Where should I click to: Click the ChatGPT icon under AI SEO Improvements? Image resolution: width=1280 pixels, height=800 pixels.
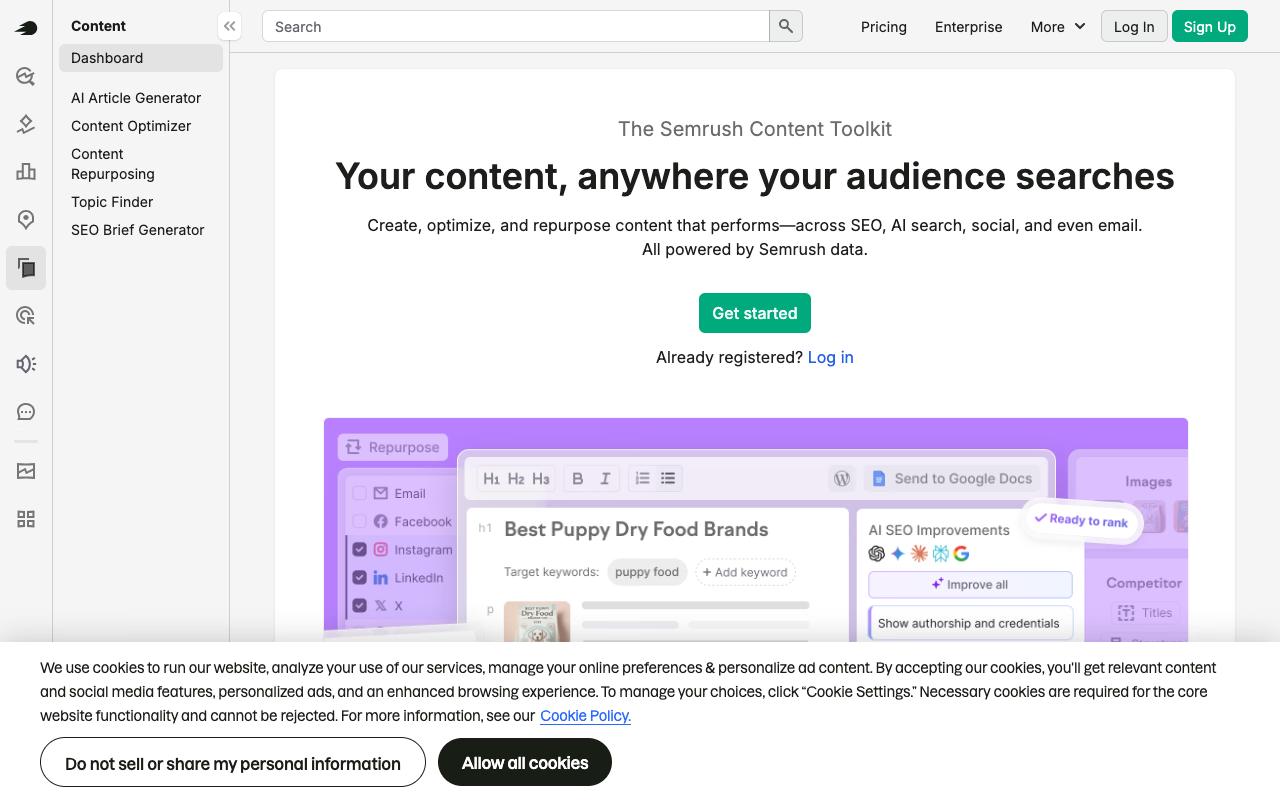click(x=877, y=553)
